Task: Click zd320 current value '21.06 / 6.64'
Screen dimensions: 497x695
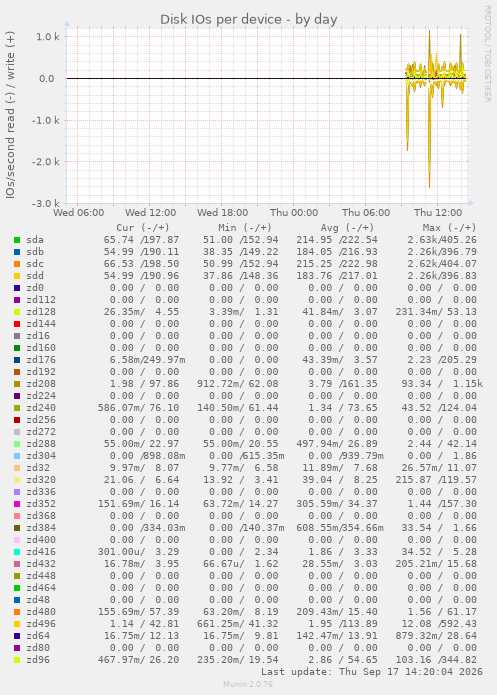Action: click(141, 480)
